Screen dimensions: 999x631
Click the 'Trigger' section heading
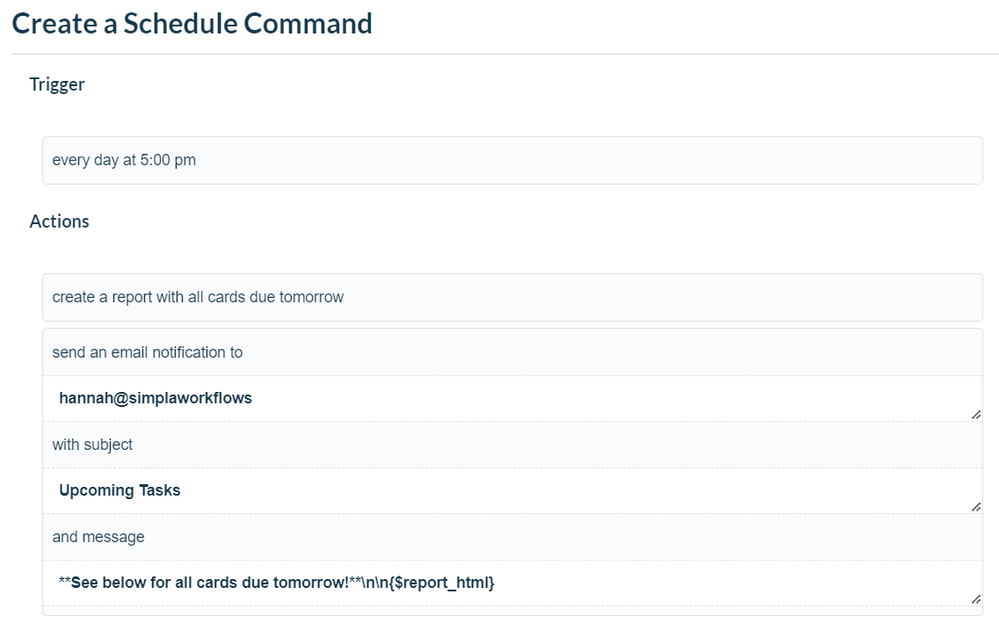click(57, 85)
